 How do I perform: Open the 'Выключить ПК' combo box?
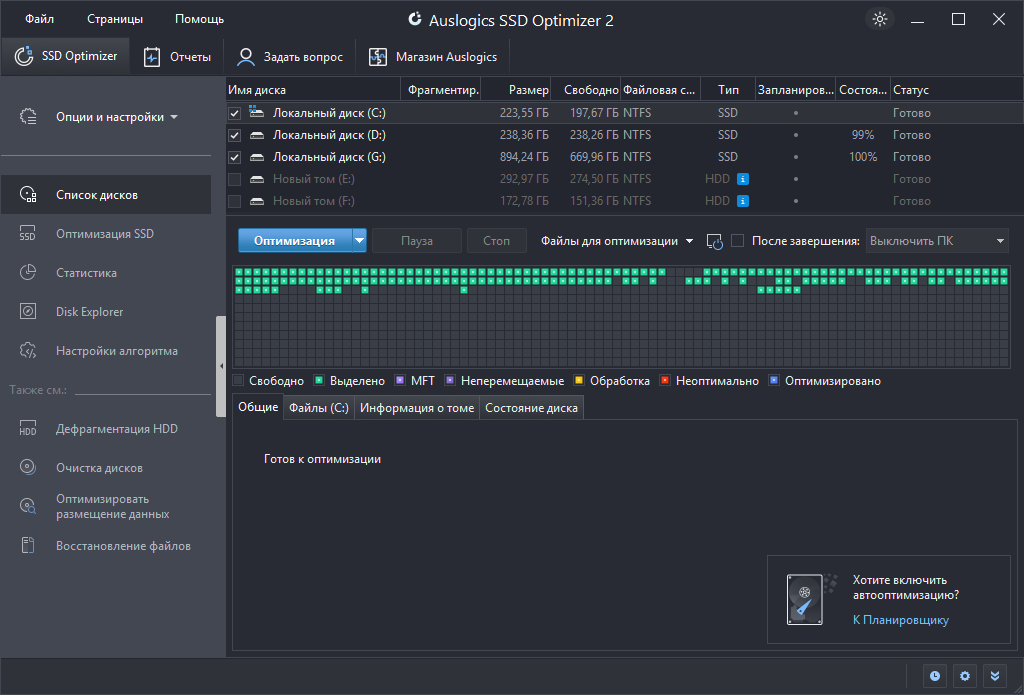936,241
